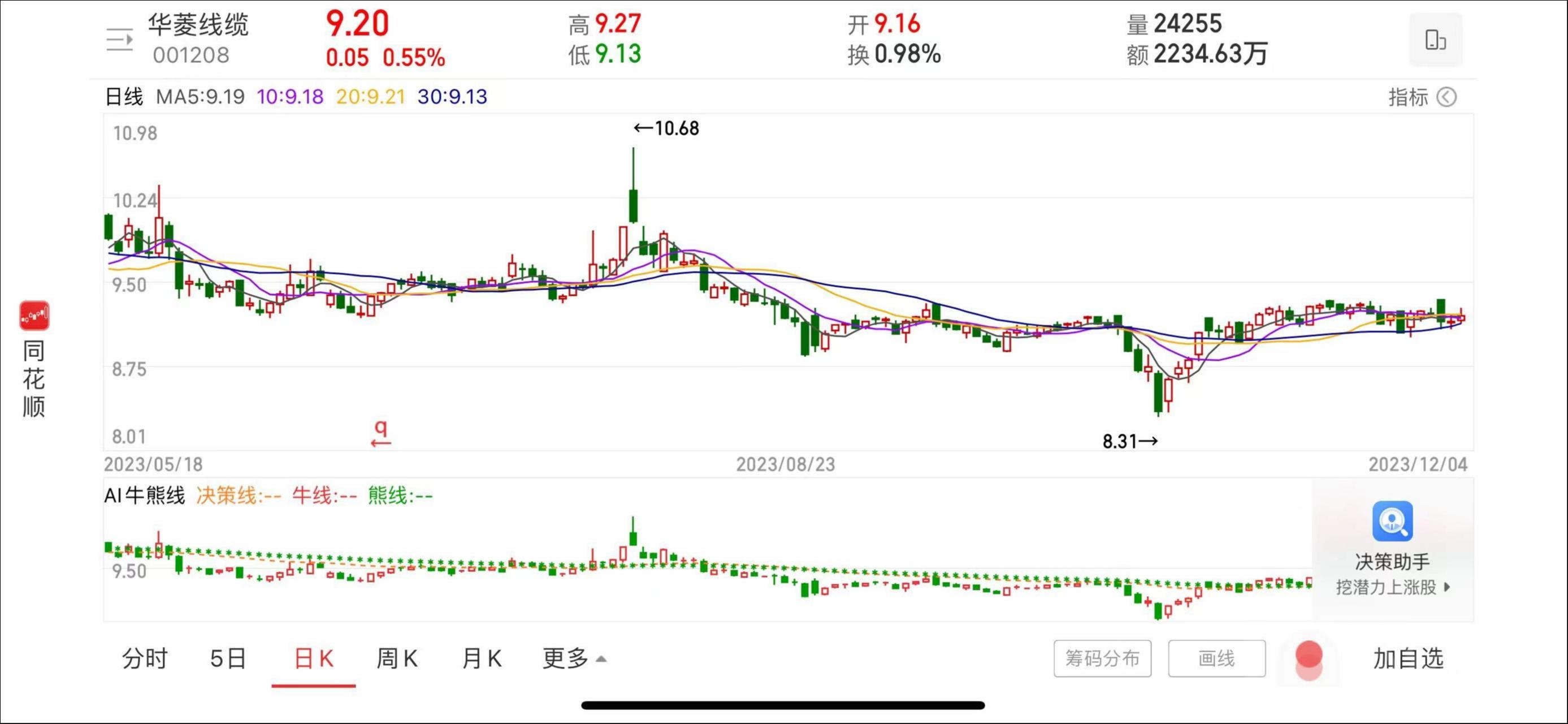Select the 日K tab

pos(314,658)
